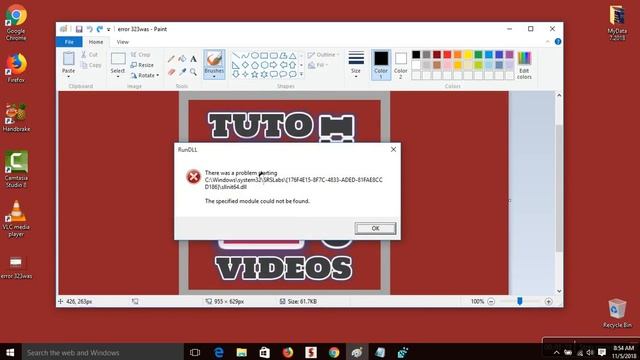The height and width of the screenshot is (360, 640).
Task: Click the Search the web and Windows box
Action: coord(102,352)
